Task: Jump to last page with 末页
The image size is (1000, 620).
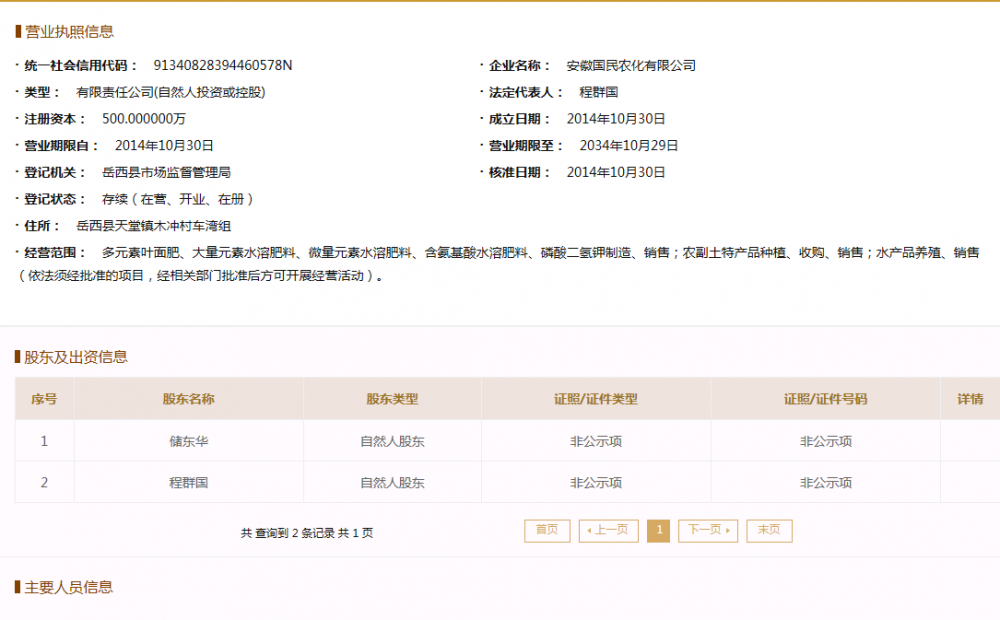Action: tap(769, 531)
